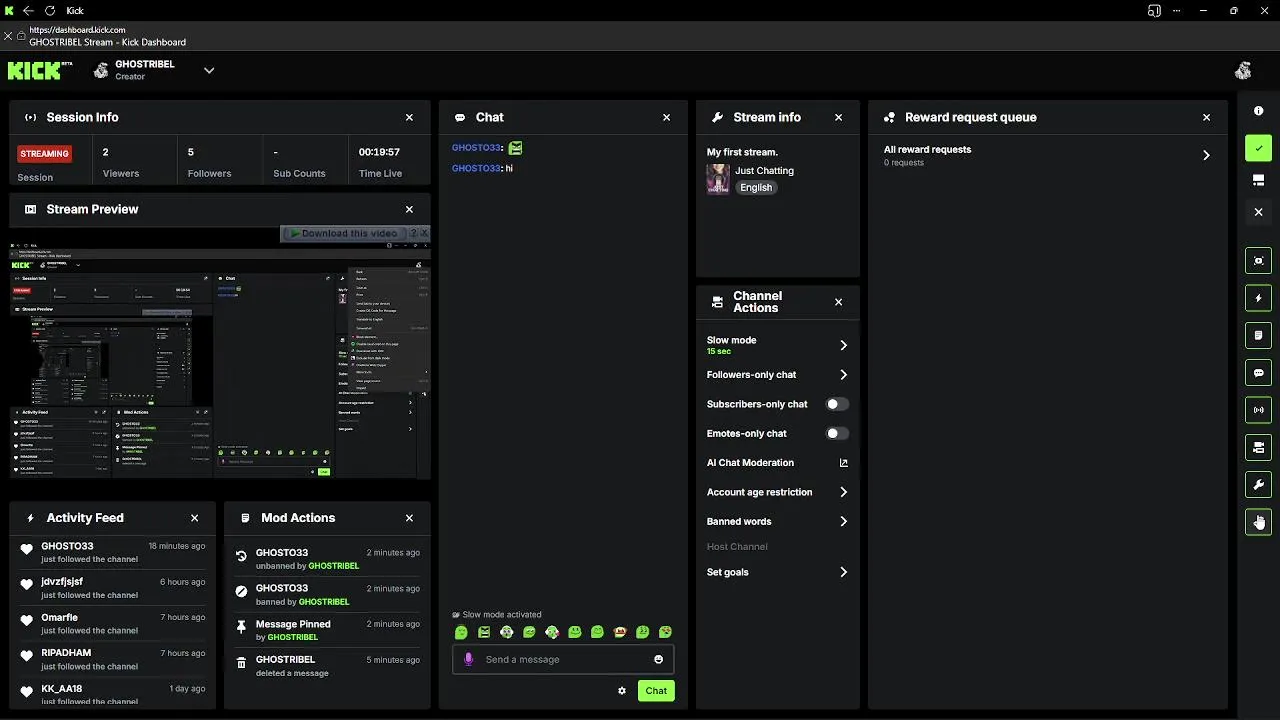Viewport: 1280px width, 720px height.
Task: Open profile avatar at top right
Action: coord(1243,70)
